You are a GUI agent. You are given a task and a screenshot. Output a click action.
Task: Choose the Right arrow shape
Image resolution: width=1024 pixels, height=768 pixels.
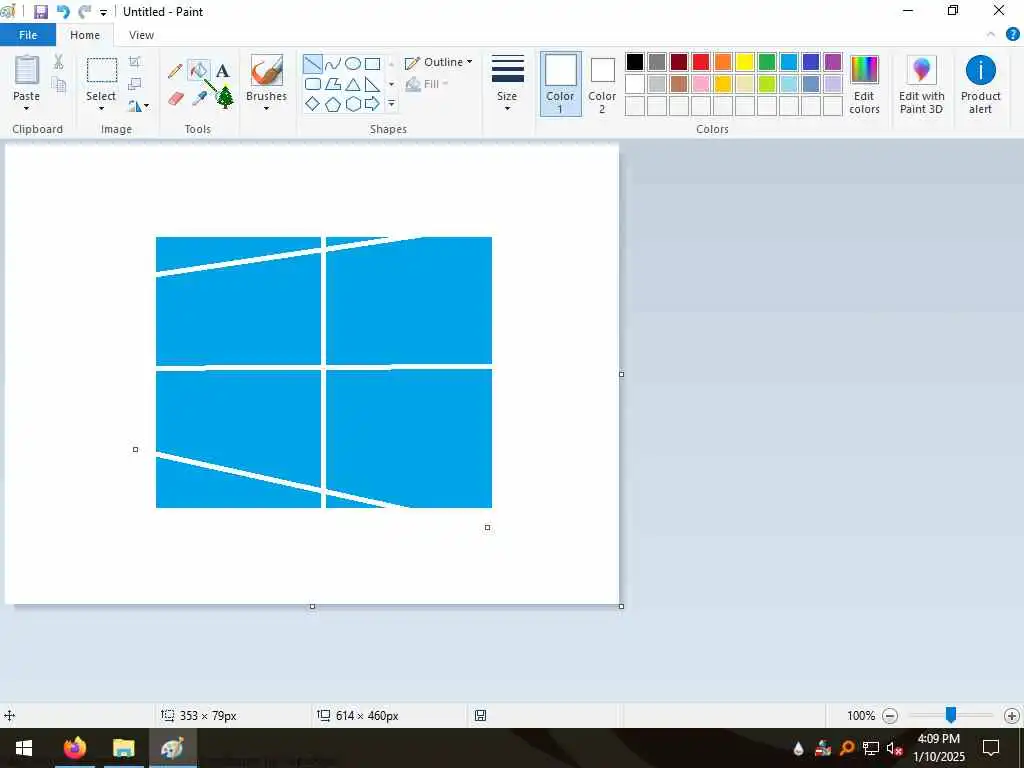coord(372,104)
